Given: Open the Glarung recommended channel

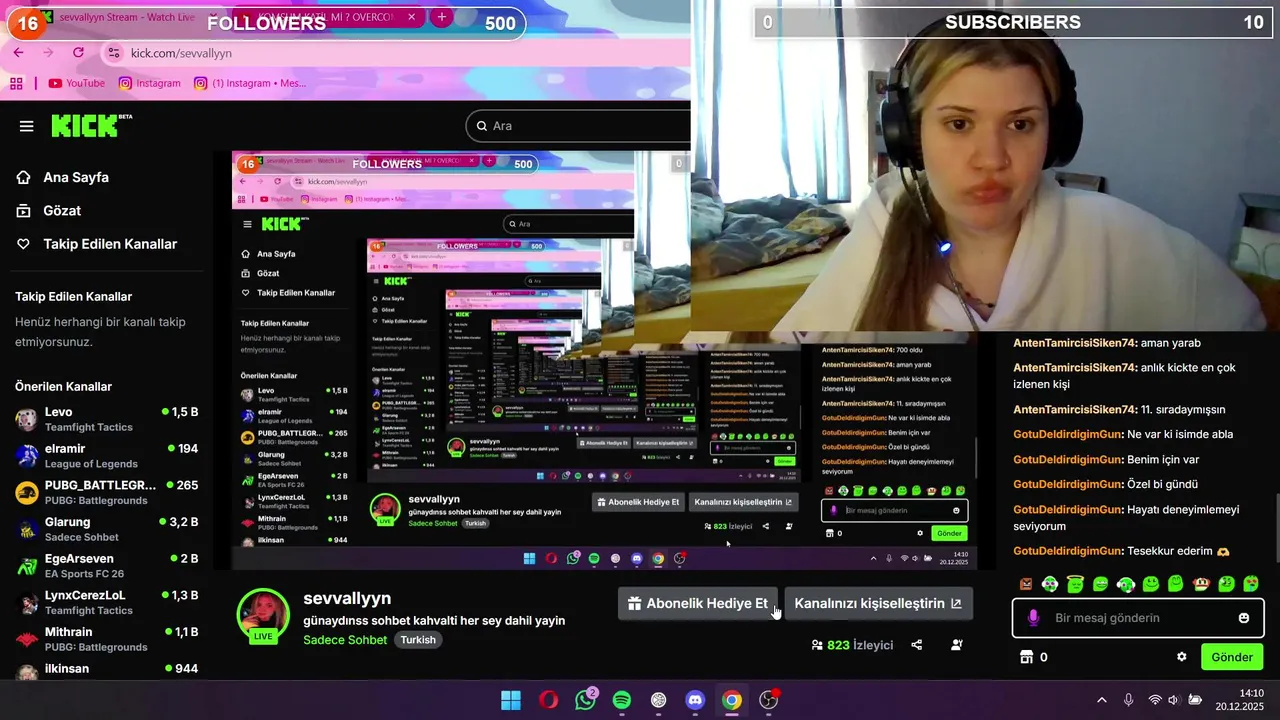Looking at the screenshot, I should click(106, 529).
